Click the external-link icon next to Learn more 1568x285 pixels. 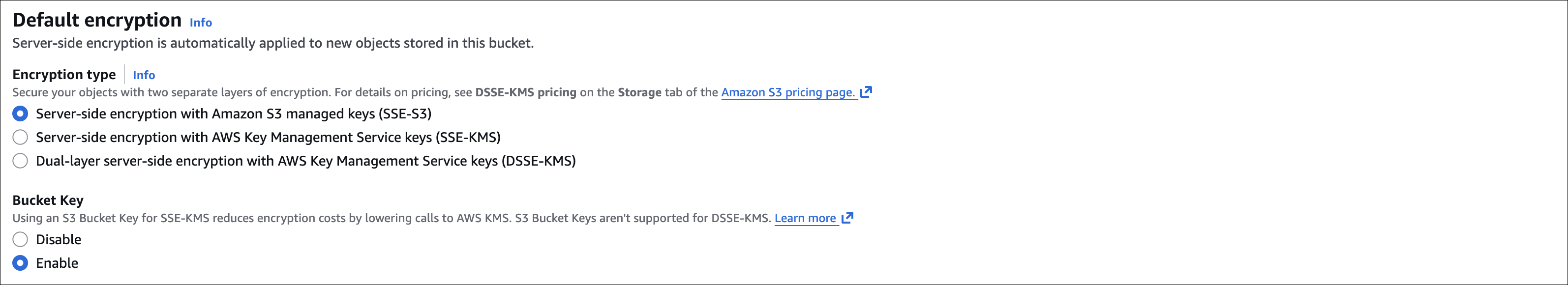pos(847,218)
